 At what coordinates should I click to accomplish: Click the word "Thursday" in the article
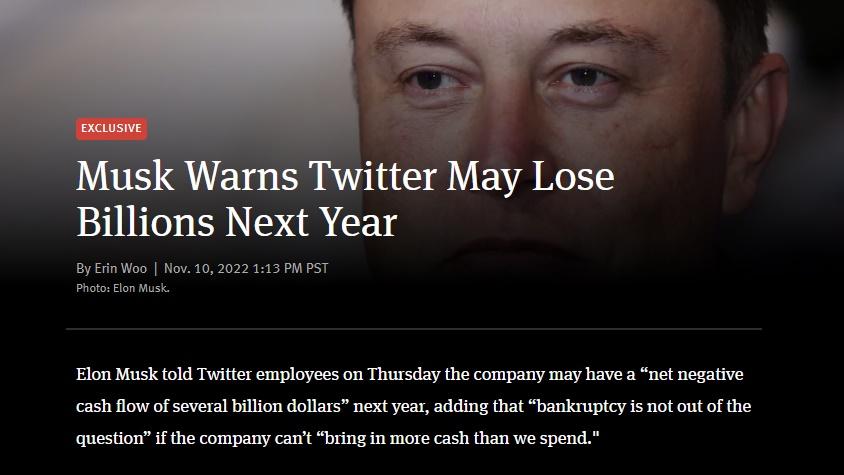[x=402, y=375]
